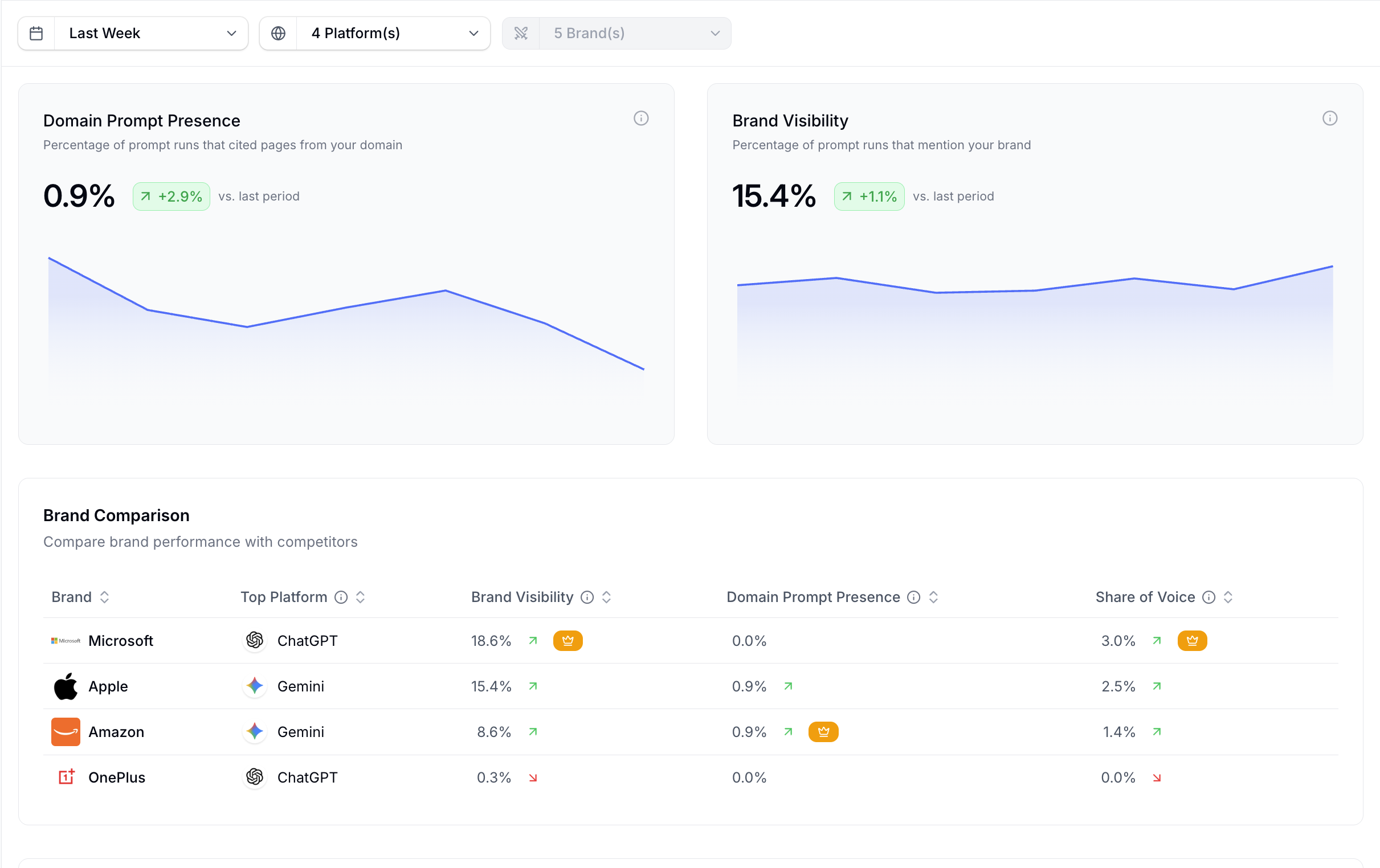Open Domain Prompt Presence card info icon
This screenshot has width=1380, height=868.
tap(640, 118)
